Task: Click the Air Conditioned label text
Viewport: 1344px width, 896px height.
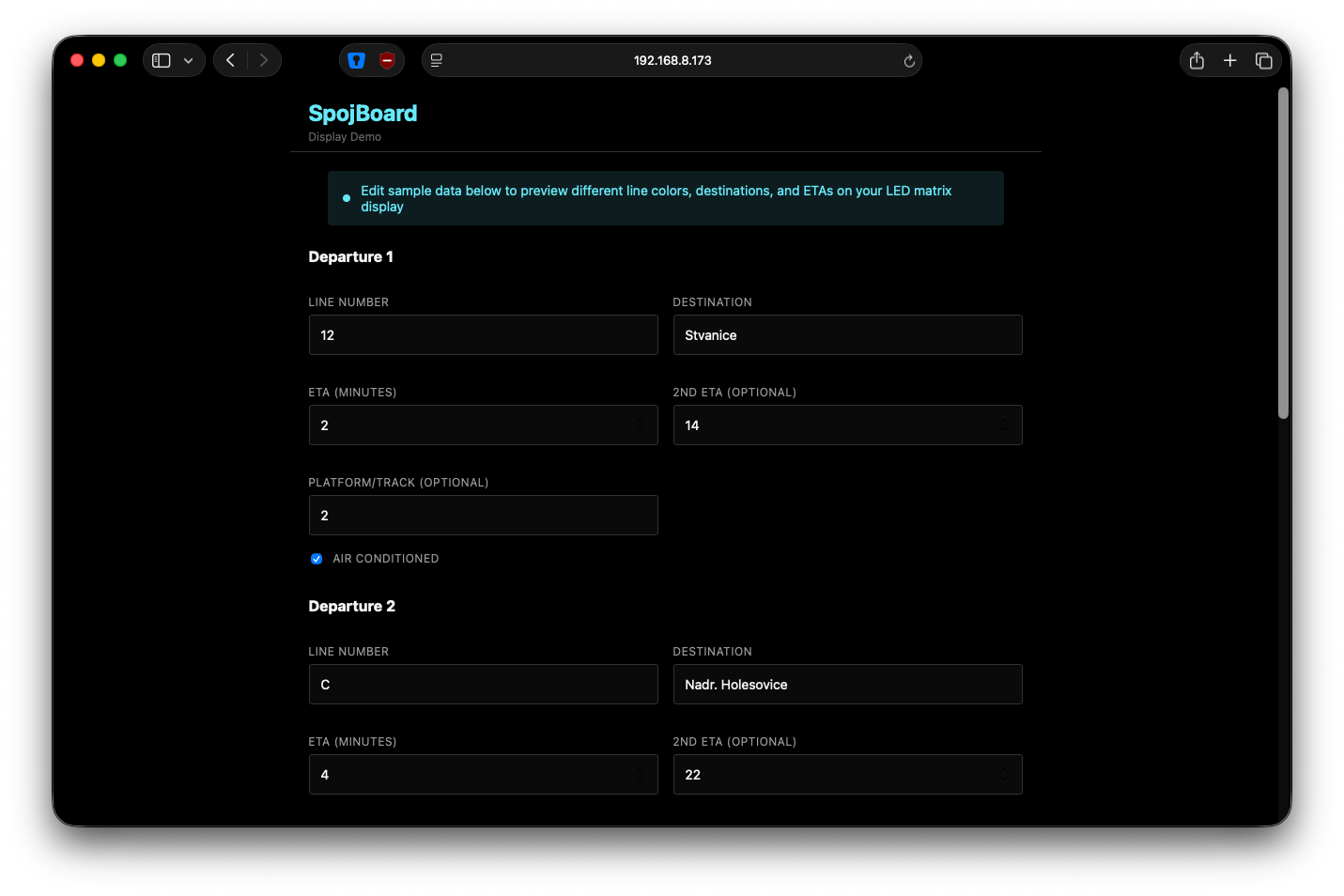Action: (x=385, y=559)
